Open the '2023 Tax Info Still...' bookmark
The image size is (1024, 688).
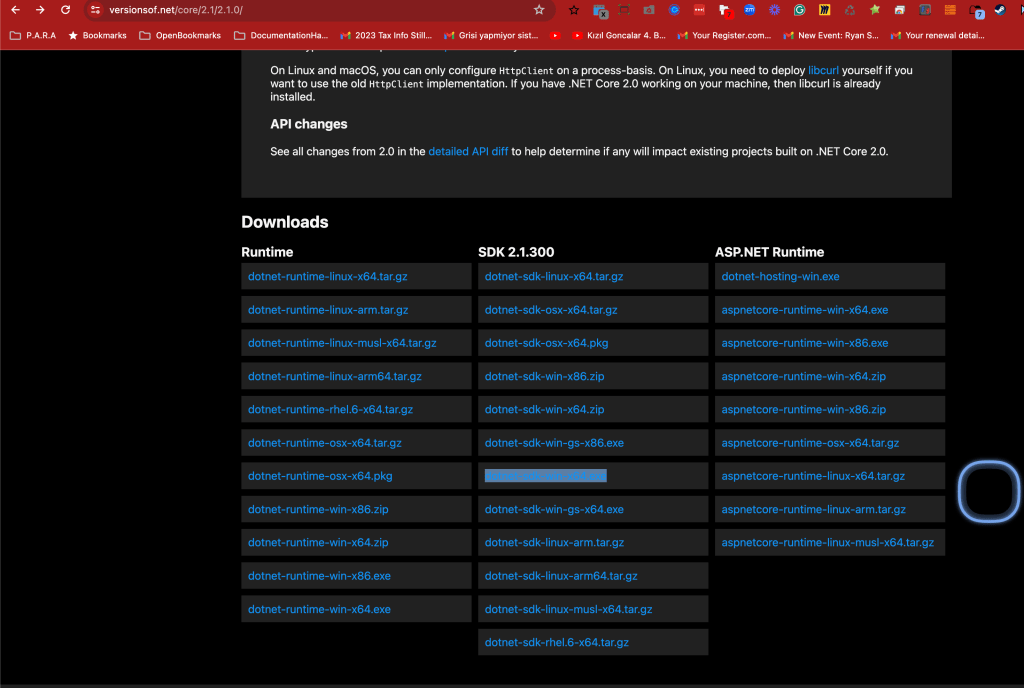(x=387, y=35)
